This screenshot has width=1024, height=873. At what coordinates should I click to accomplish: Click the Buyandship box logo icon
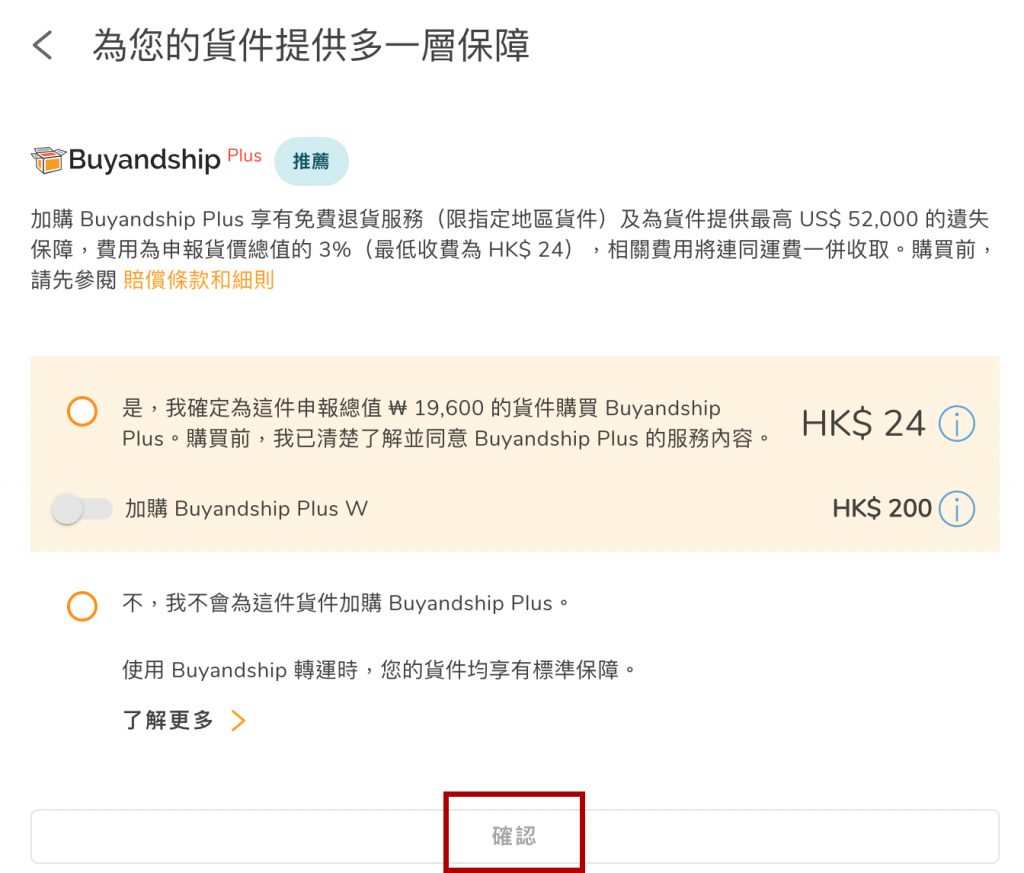tap(48, 160)
